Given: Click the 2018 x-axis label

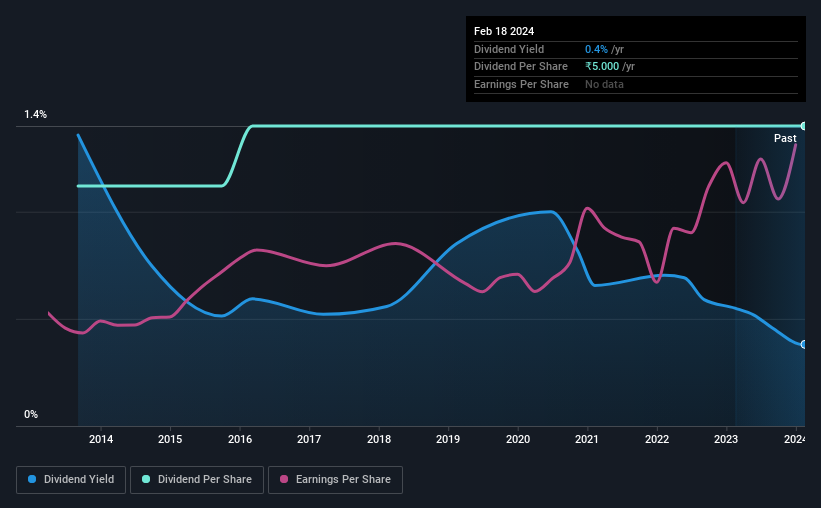Looking at the screenshot, I should (379, 439).
